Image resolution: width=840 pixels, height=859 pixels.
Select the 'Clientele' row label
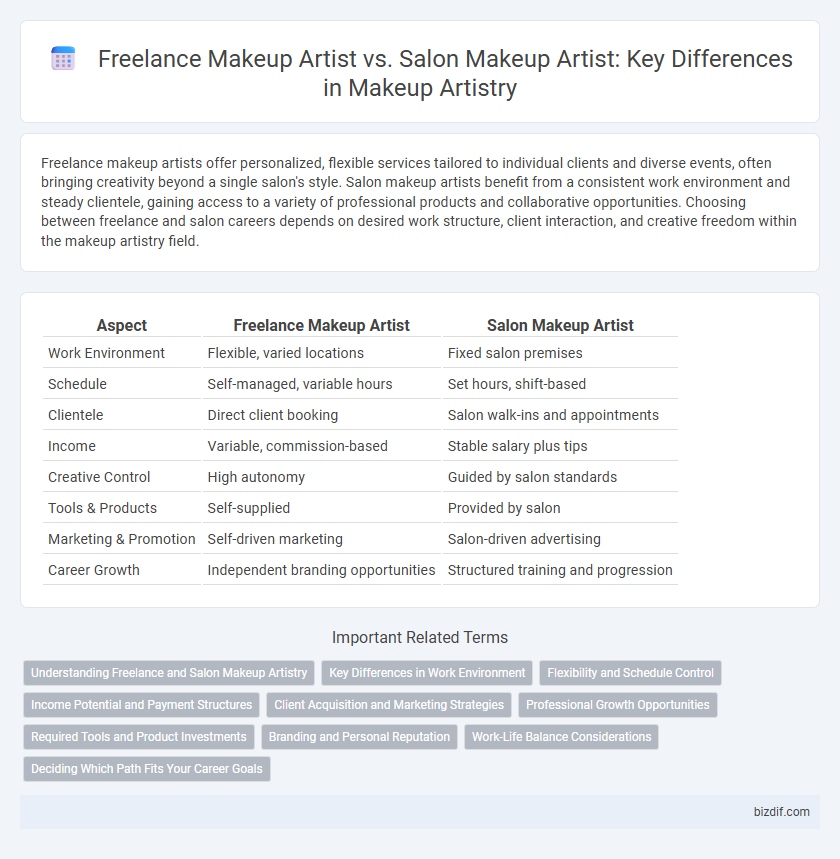[76, 415]
